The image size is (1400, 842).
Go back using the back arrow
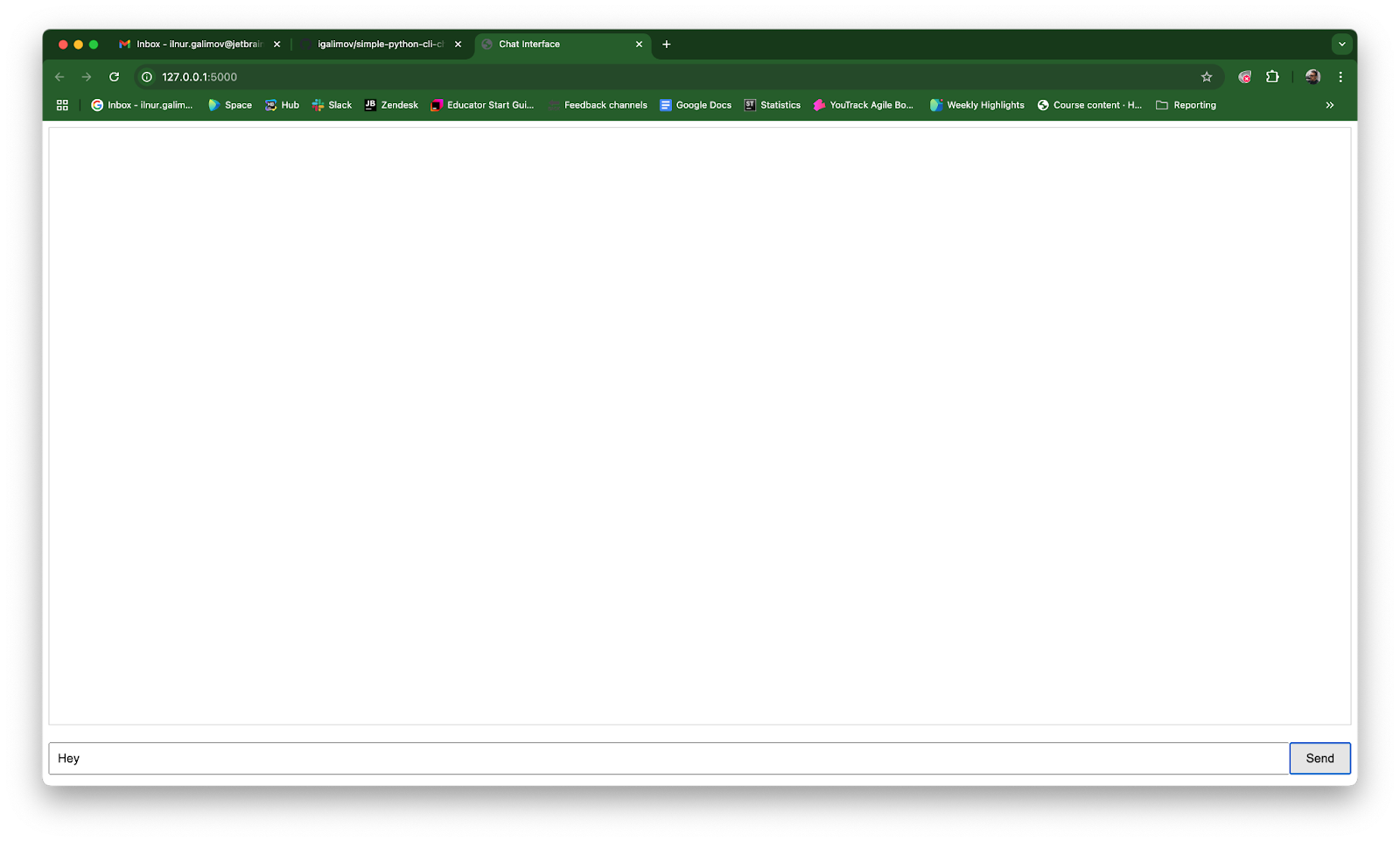coord(59,77)
